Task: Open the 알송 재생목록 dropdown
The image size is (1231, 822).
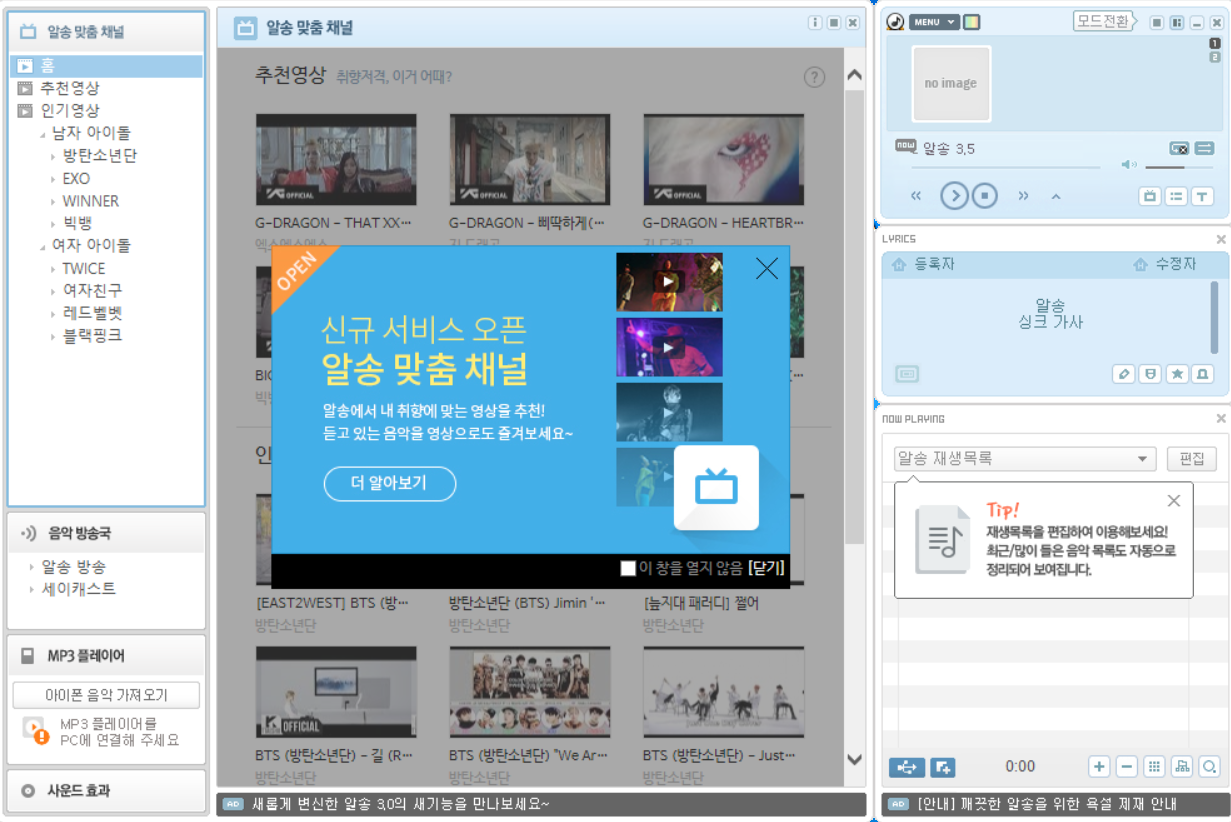Action: coord(1025,459)
